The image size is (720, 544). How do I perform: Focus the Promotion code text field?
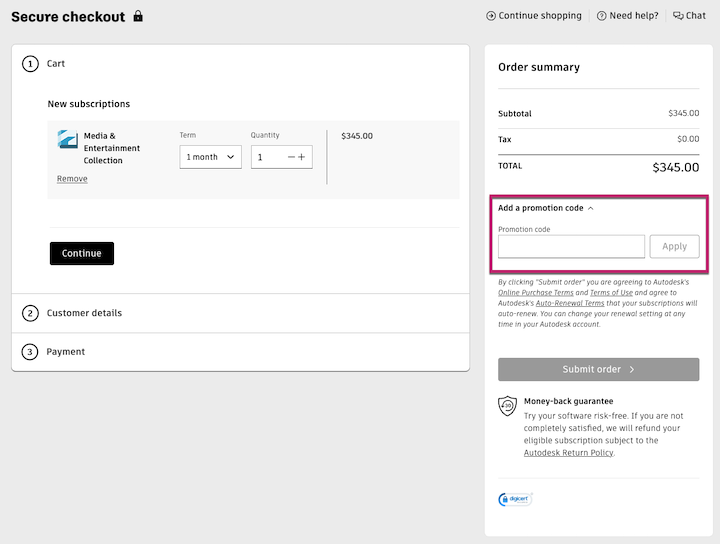pos(571,246)
